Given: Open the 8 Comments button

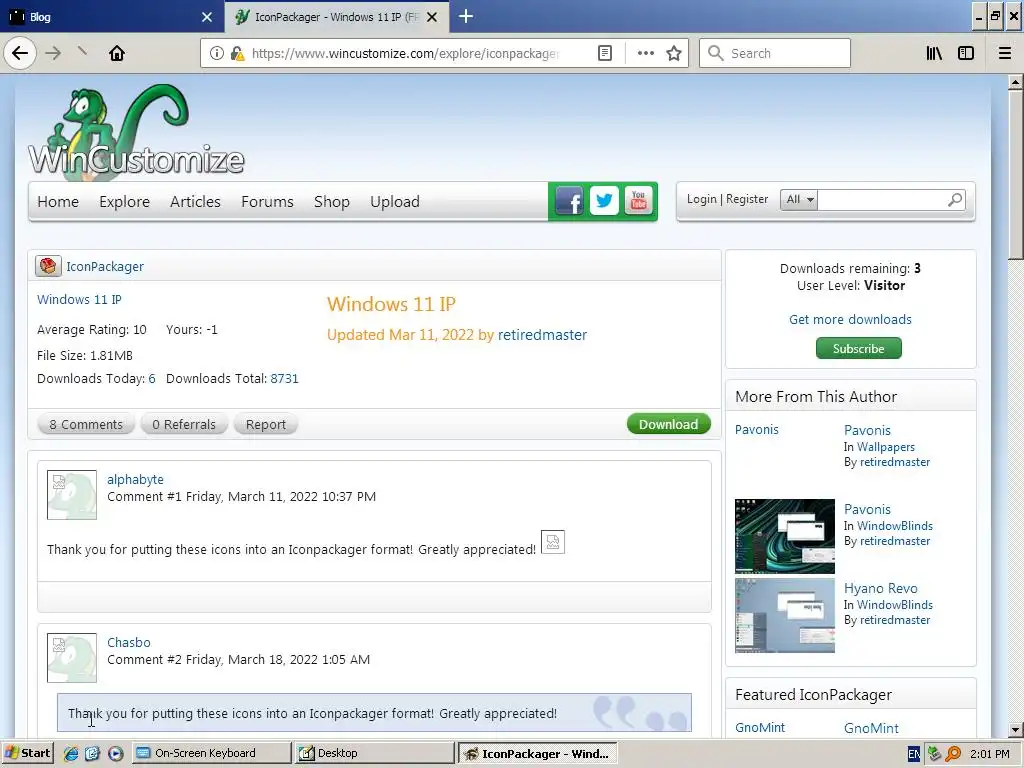Looking at the screenshot, I should click(x=86, y=424).
